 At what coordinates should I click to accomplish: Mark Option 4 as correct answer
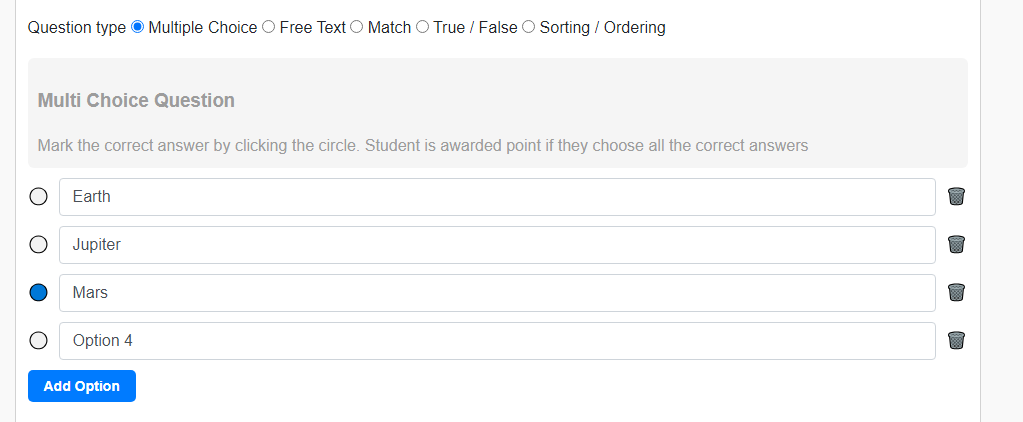point(39,341)
